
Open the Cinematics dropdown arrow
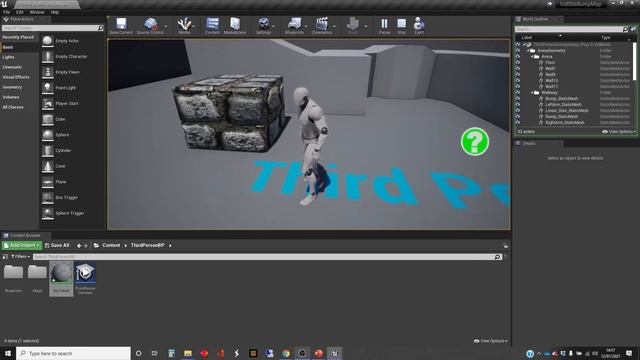coord(334,26)
